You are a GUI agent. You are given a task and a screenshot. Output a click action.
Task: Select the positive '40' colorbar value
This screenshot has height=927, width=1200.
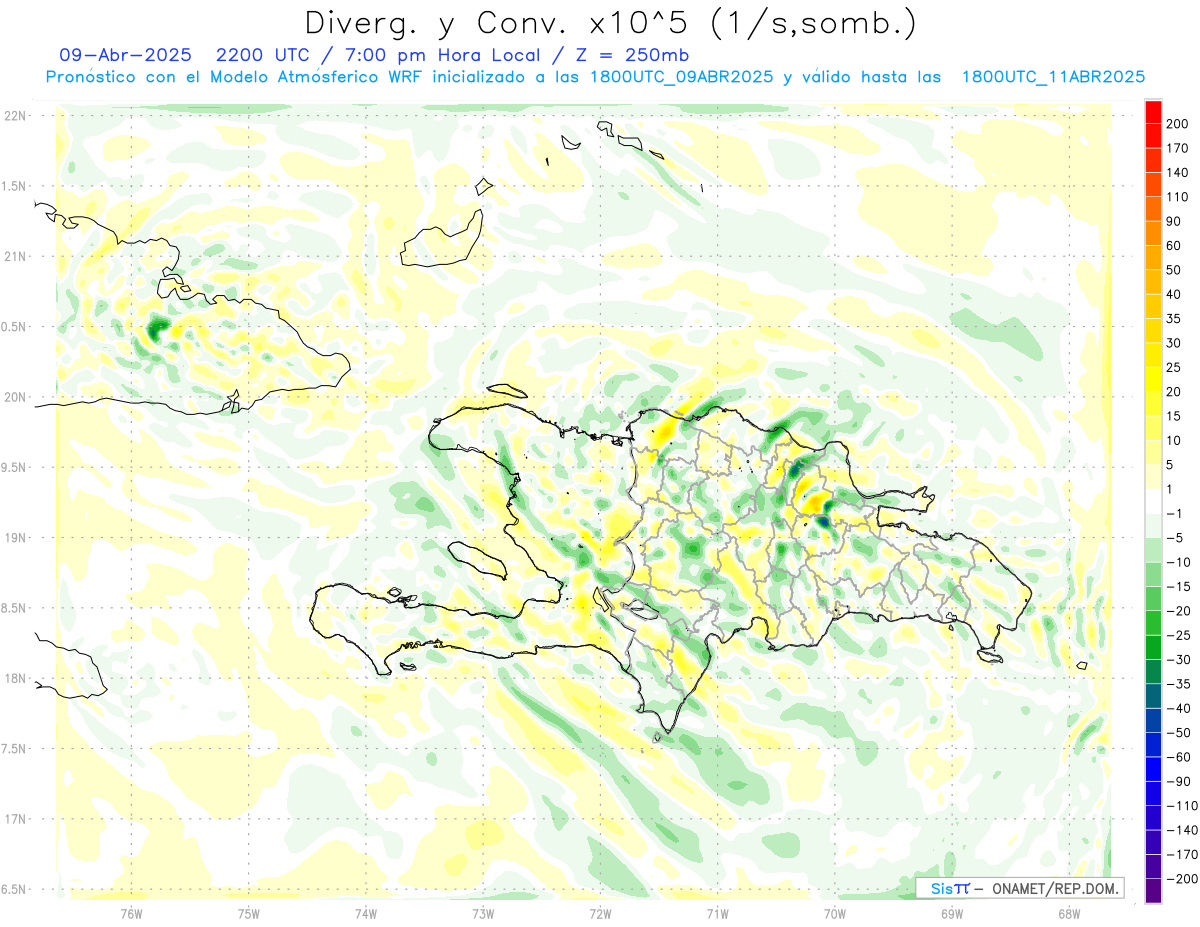[1174, 294]
